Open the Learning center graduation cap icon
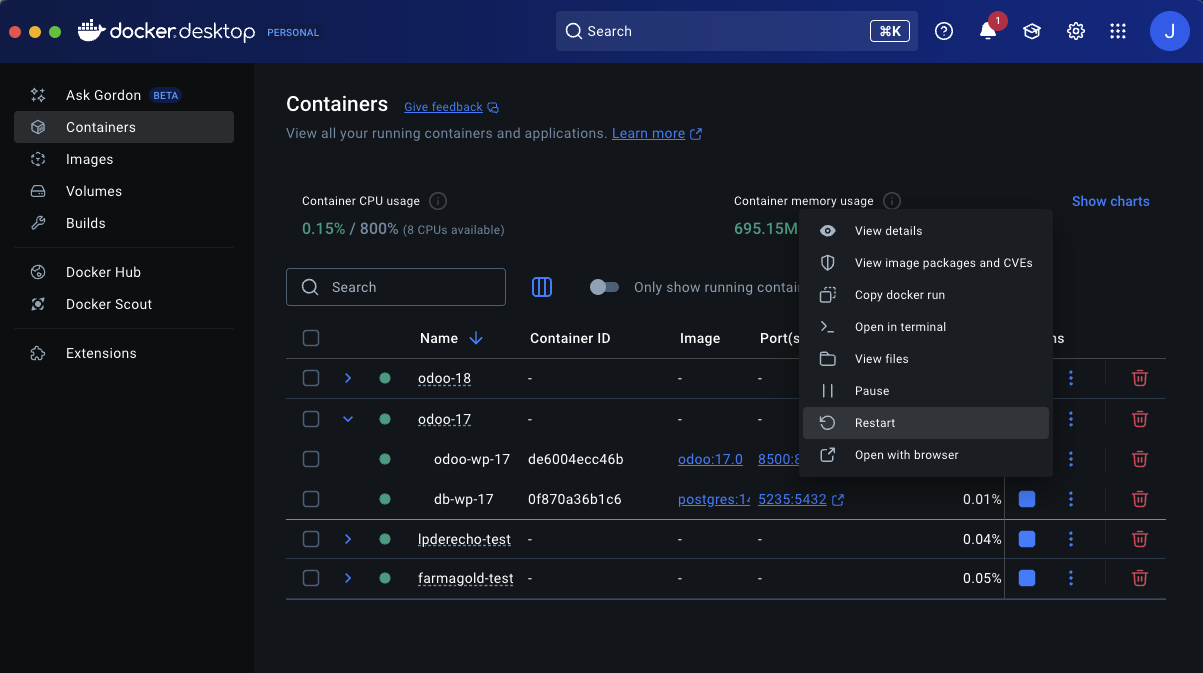 tap(1031, 31)
